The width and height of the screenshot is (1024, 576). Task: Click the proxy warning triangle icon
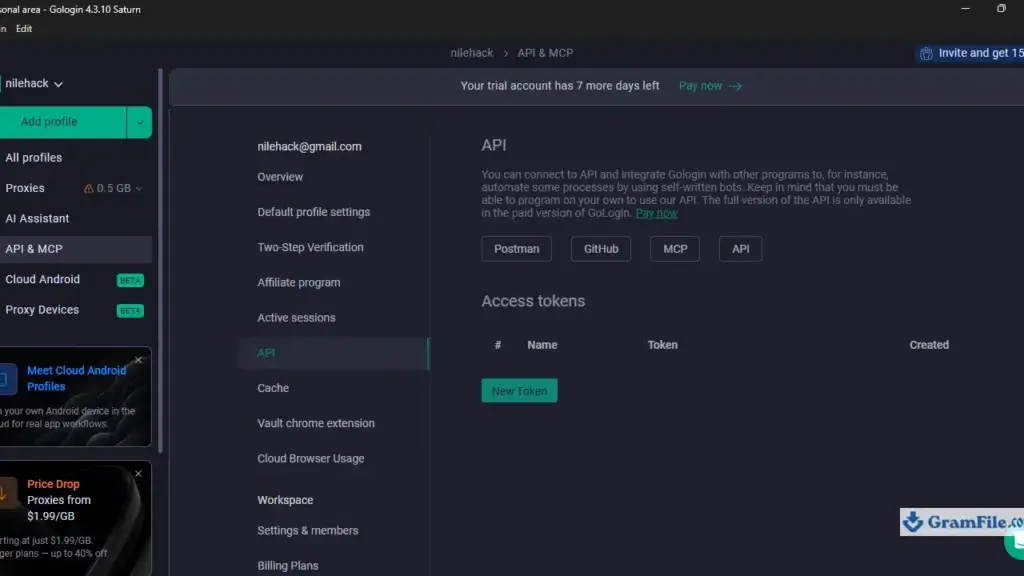pos(89,188)
